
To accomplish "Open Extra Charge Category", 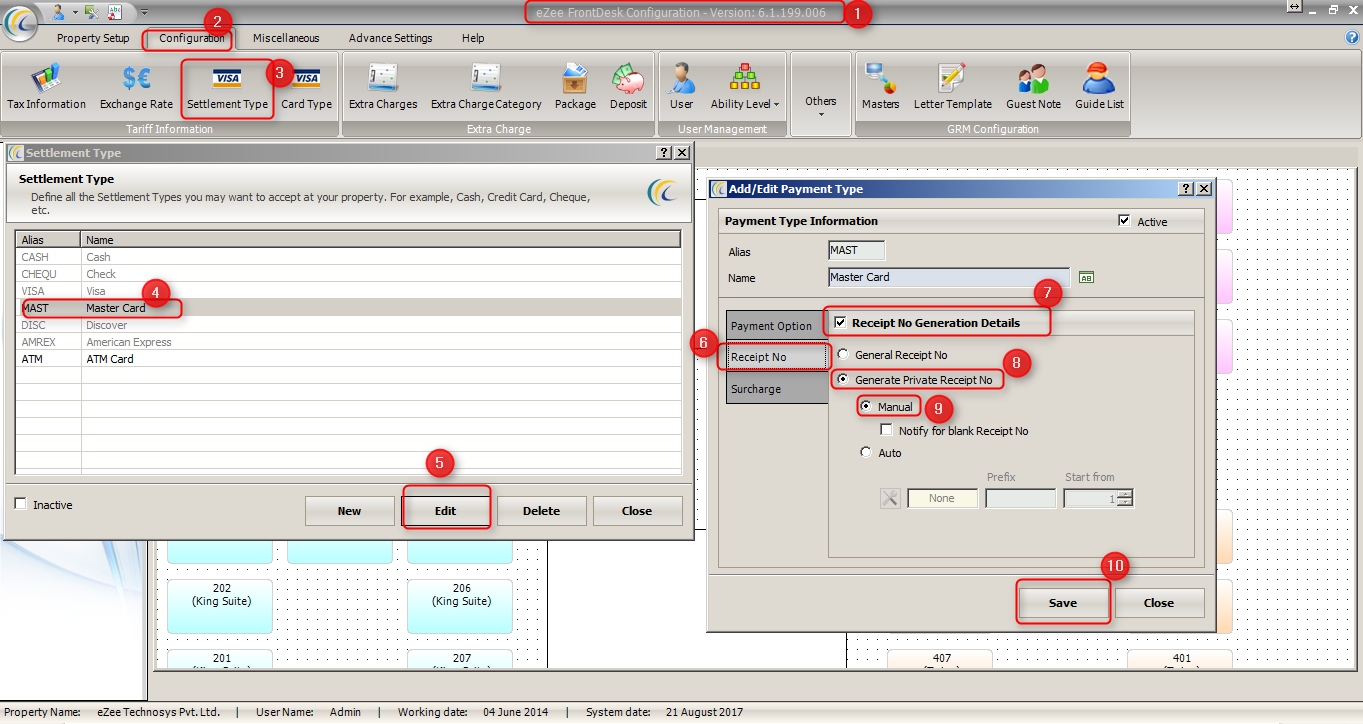I will tap(486, 87).
